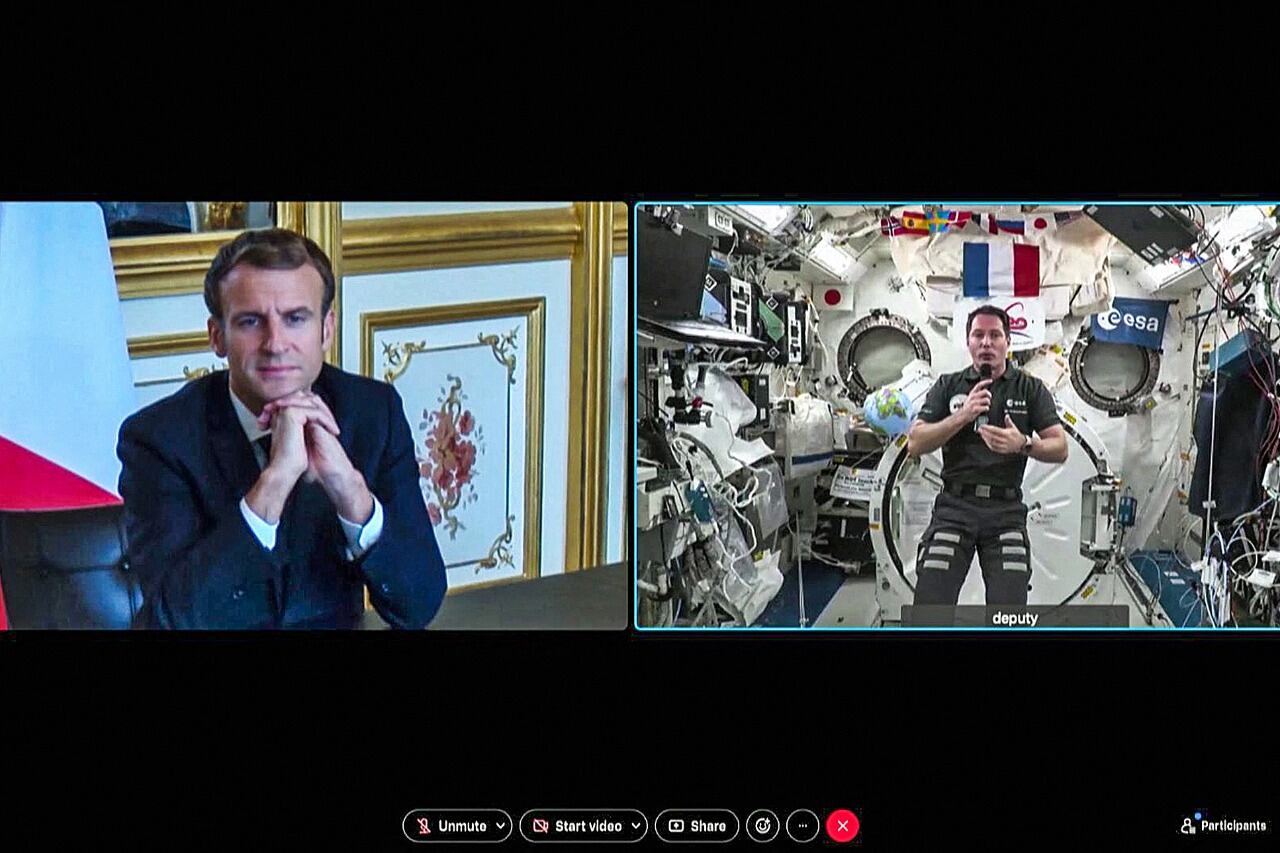This screenshot has height=853, width=1280.
Task: Click the Participants people icon
Action: [x=1188, y=826]
